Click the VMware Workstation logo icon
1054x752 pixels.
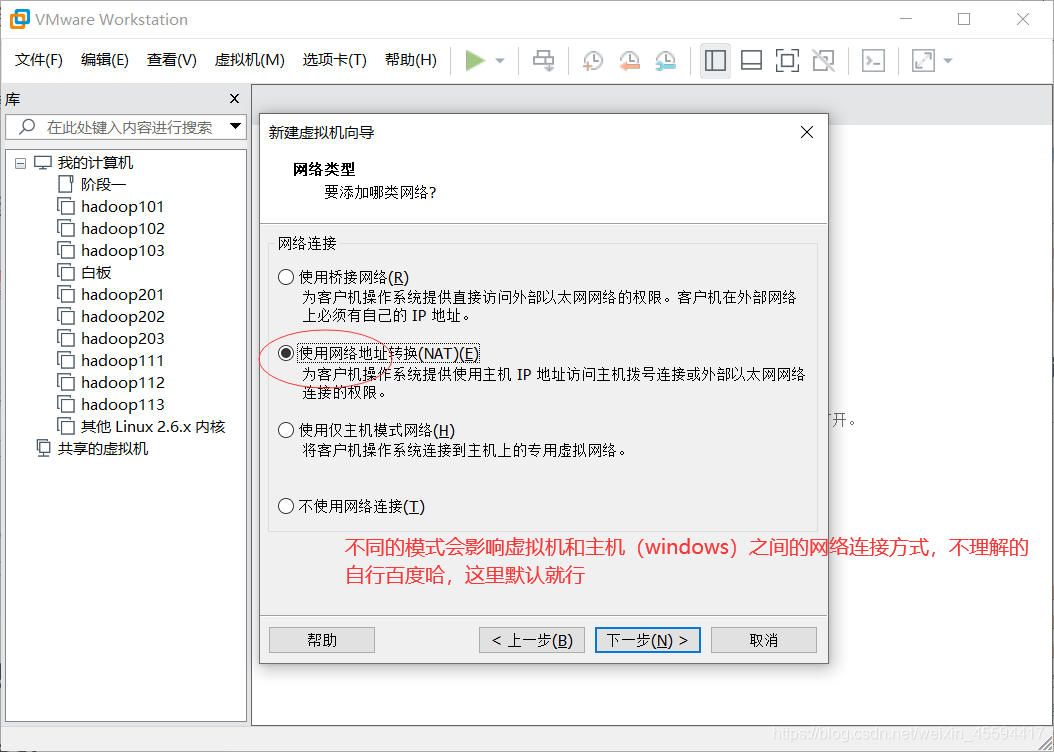click(19, 19)
